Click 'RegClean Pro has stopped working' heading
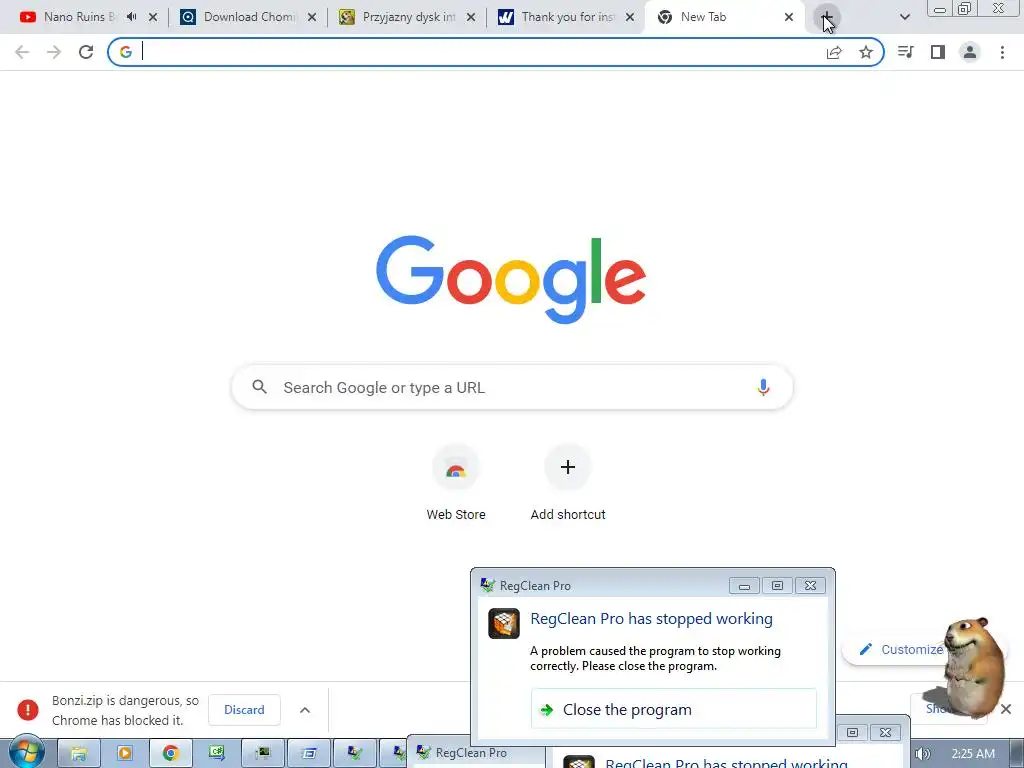This screenshot has width=1024, height=768. (651, 619)
